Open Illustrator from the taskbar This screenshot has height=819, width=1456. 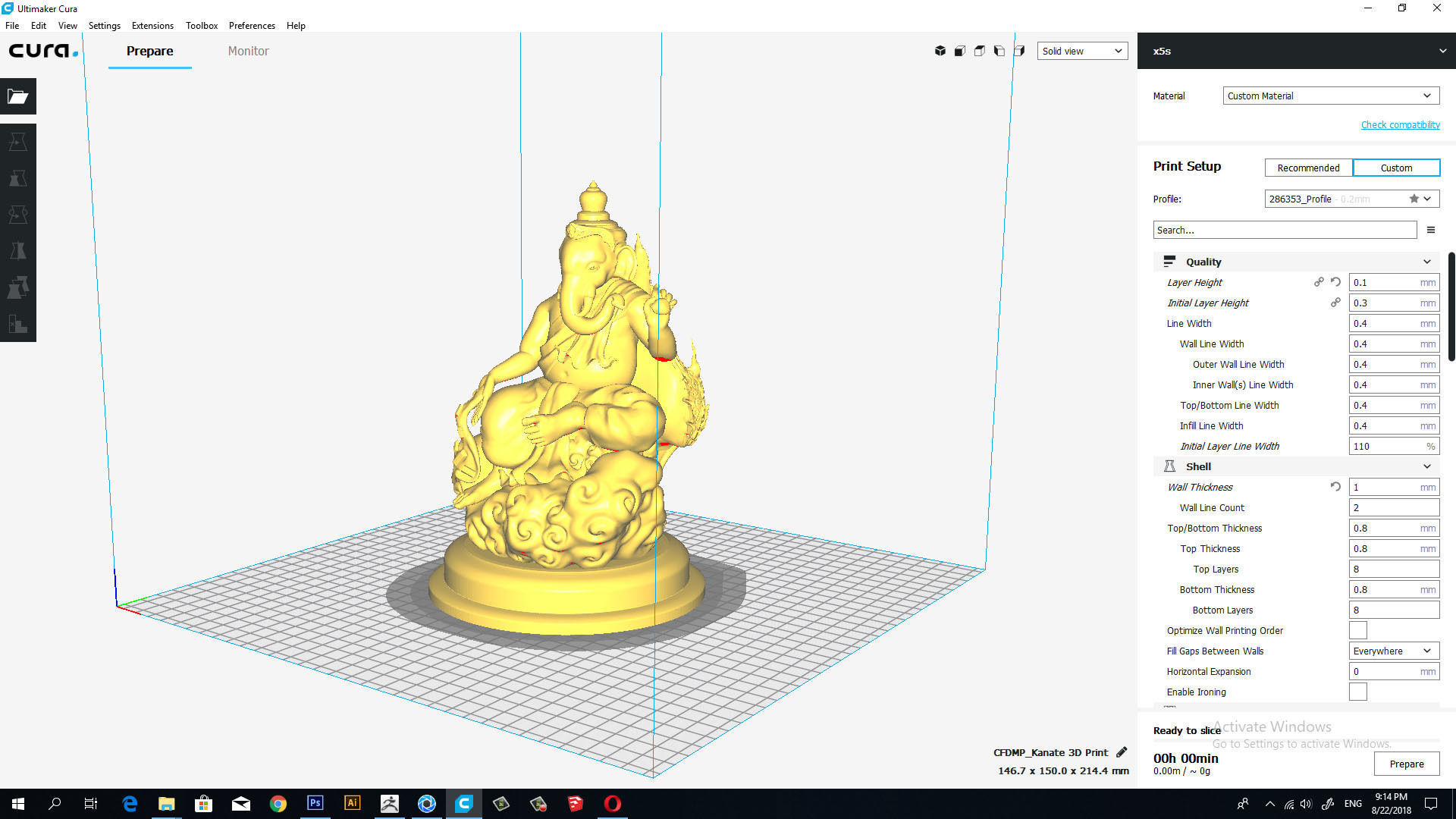[x=352, y=803]
